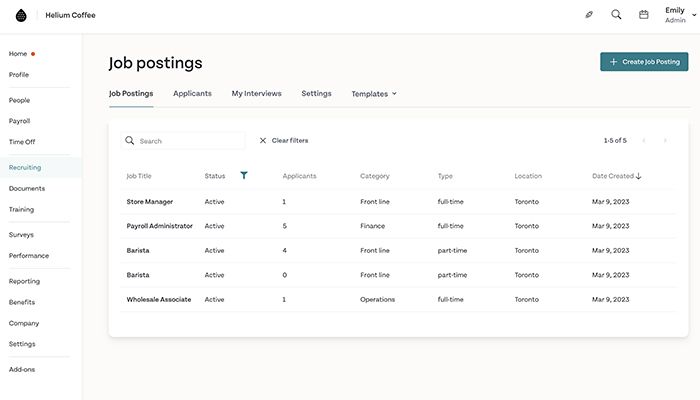This screenshot has height=400, width=700.
Task: Sort by Date Created arrow
Action: point(639,176)
